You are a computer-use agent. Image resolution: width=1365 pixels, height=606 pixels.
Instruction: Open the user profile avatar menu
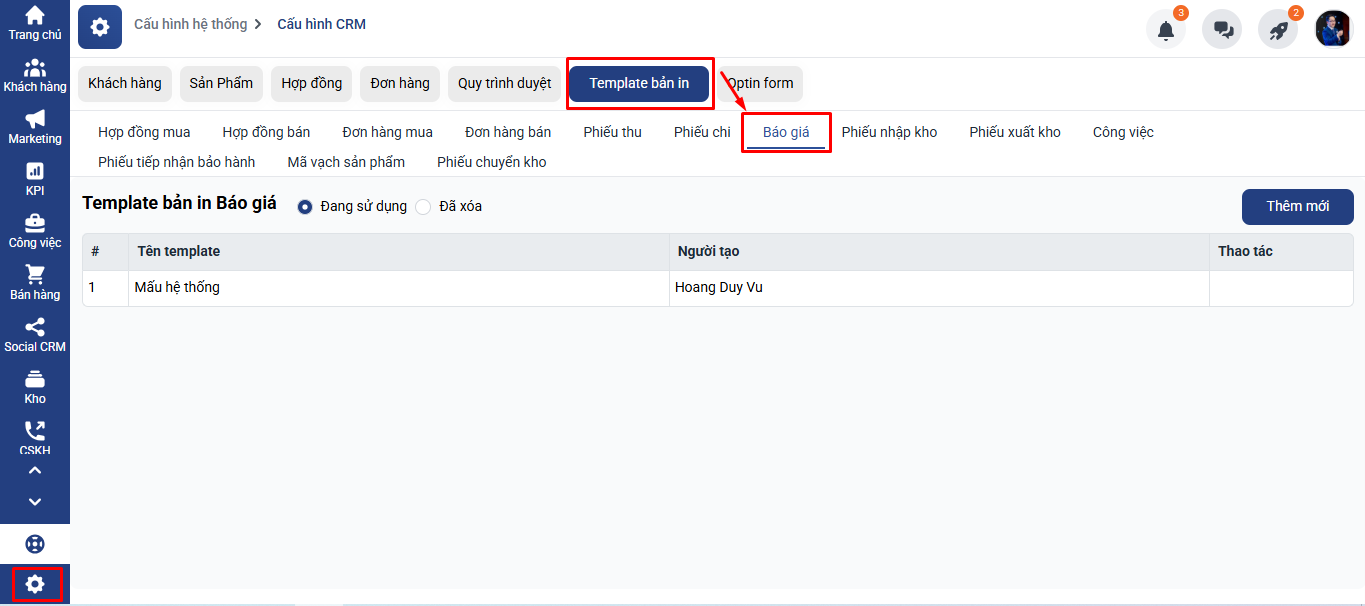pos(1333,29)
